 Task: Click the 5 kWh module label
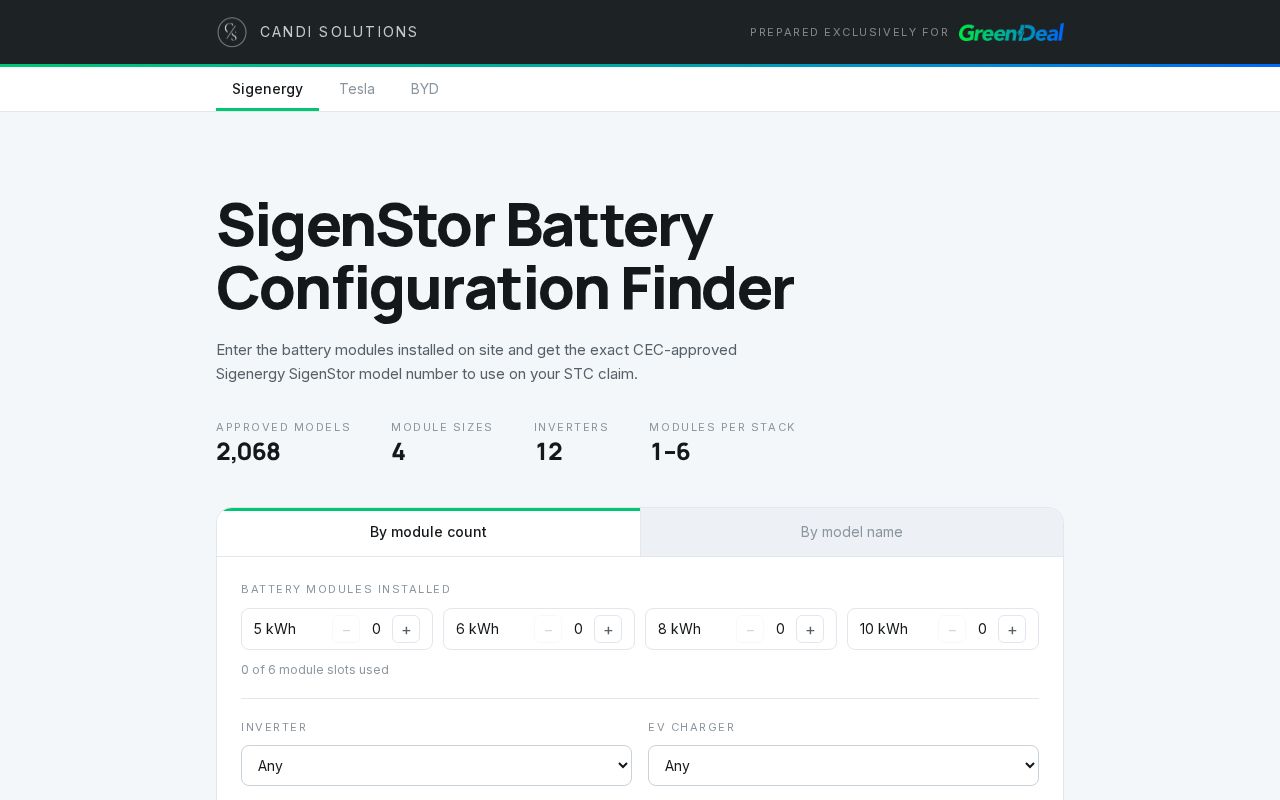(x=275, y=629)
